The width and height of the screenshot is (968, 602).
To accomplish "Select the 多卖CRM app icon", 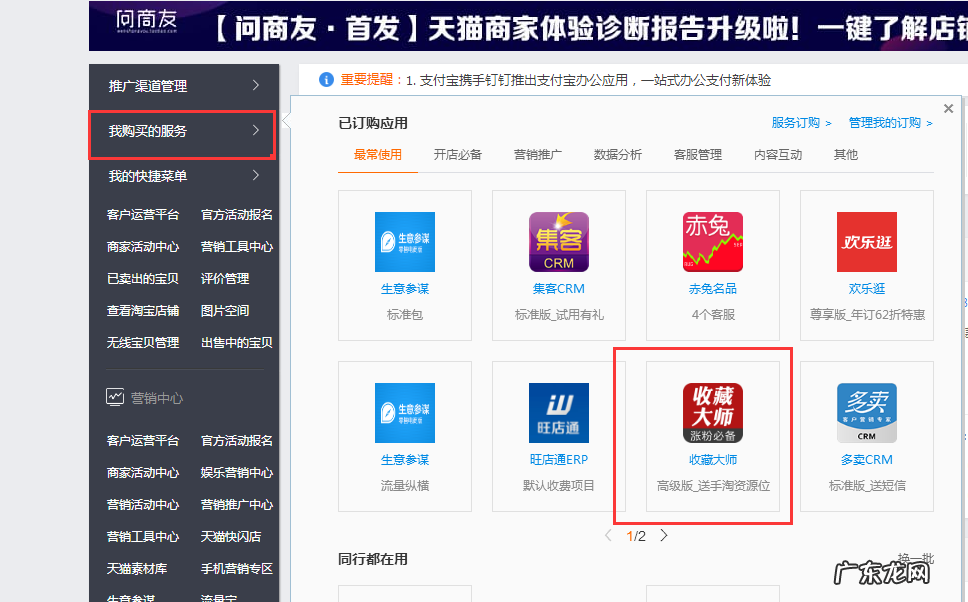I will click(866, 412).
